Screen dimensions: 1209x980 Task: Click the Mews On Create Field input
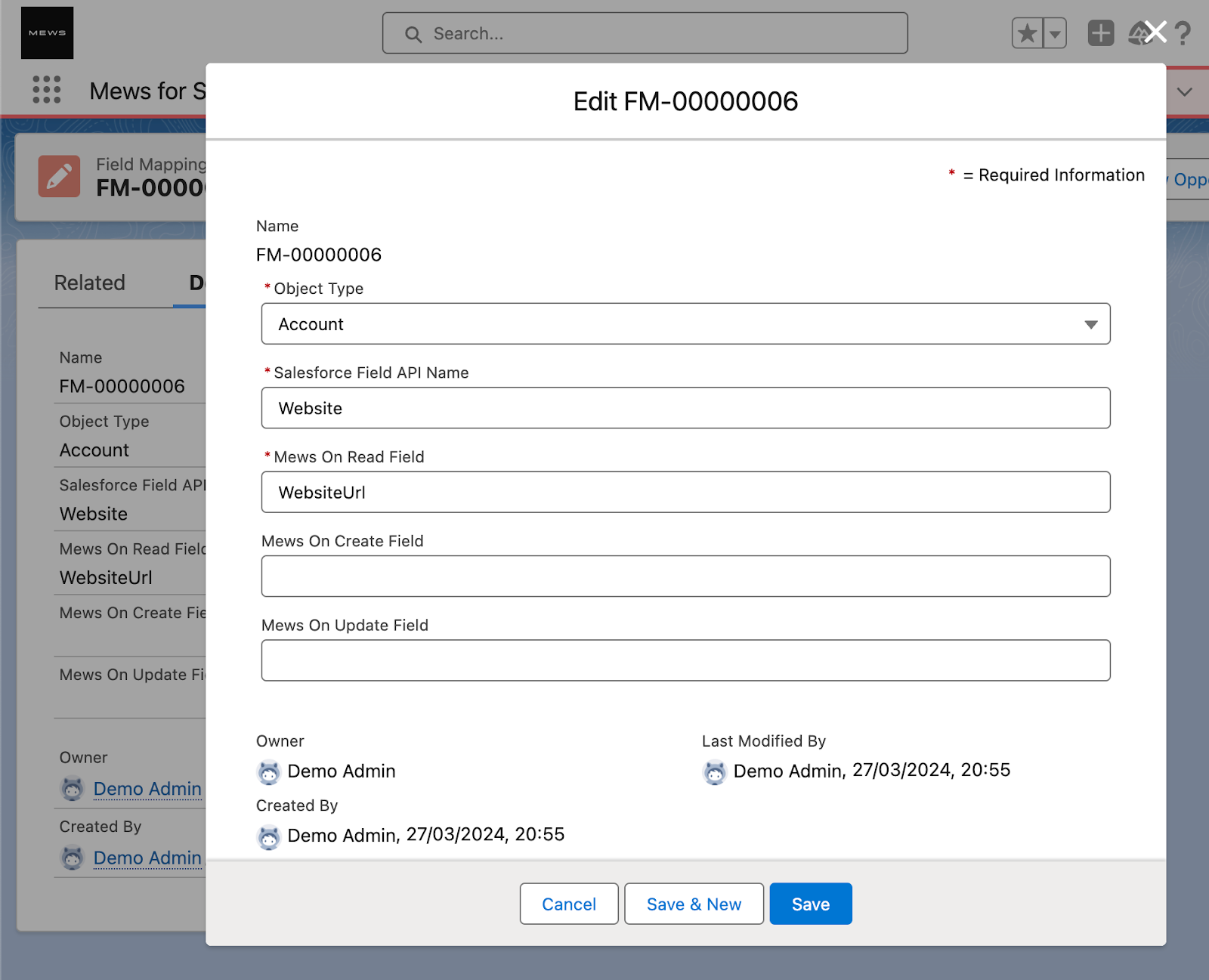(x=685, y=577)
